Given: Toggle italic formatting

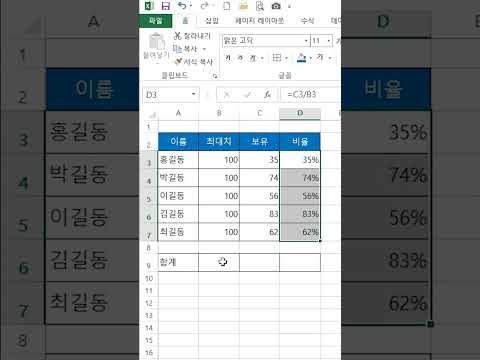Looking at the screenshot, I should [240, 58].
